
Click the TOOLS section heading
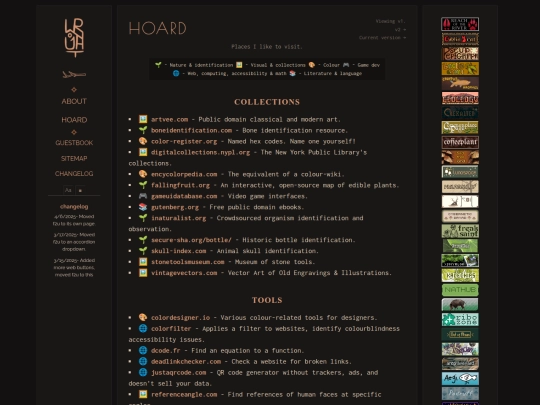[x=267, y=300]
